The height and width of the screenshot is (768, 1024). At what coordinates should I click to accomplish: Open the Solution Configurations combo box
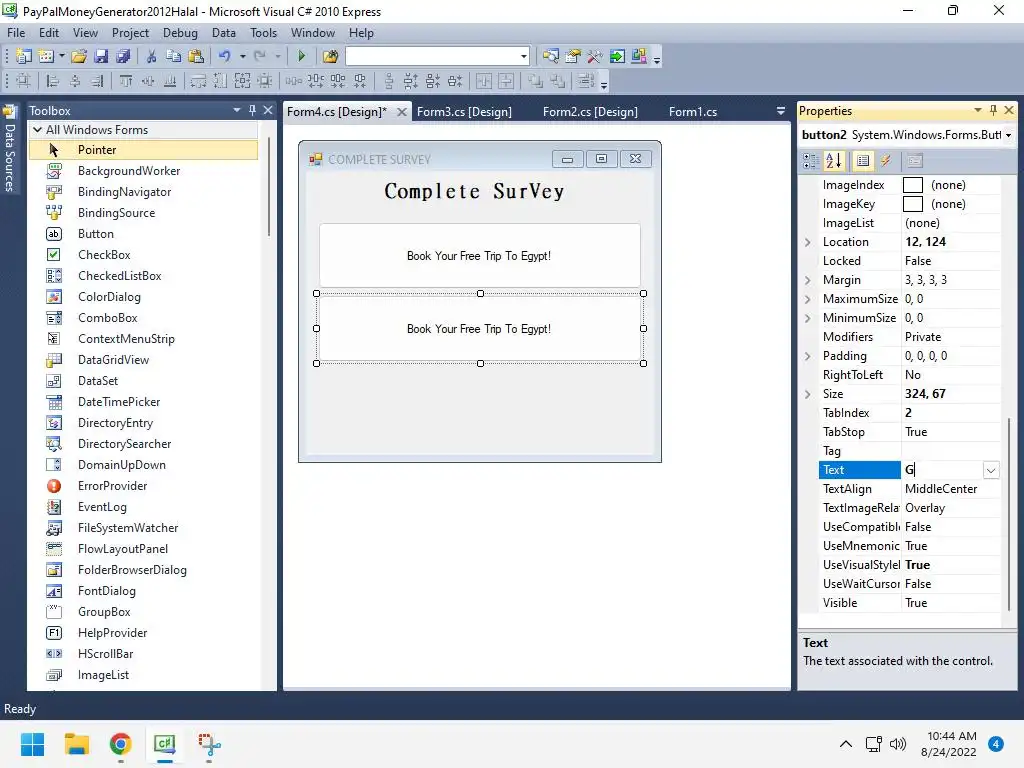(x=437, y=57)
